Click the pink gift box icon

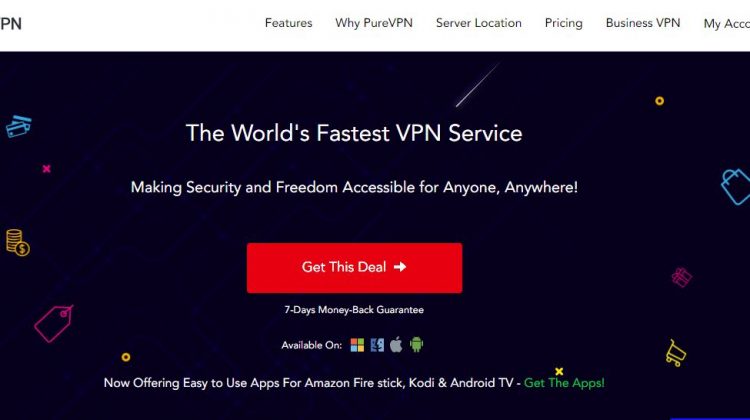[682, 277]
